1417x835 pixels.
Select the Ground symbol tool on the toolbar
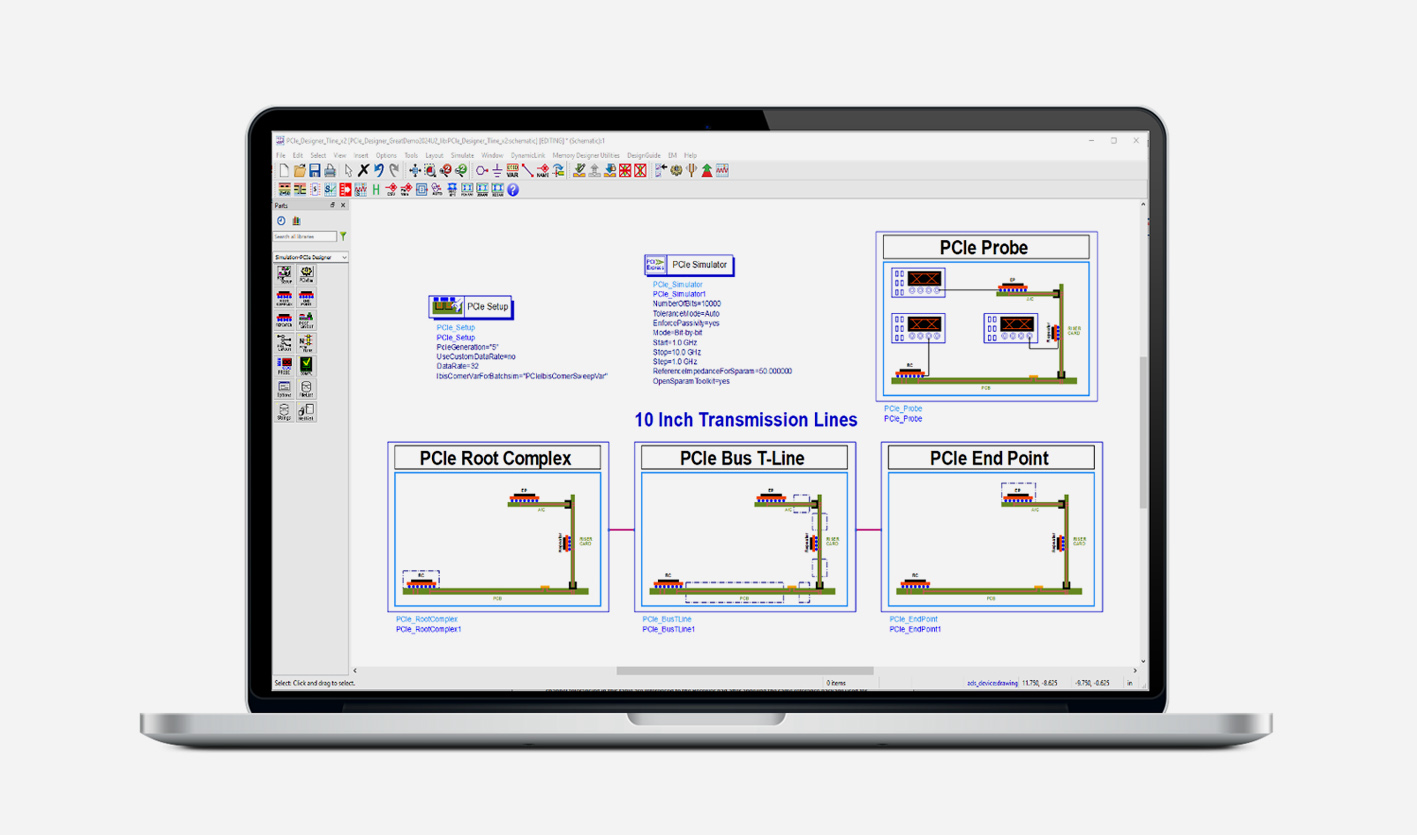pyautogui.click(x=496, y=171)
